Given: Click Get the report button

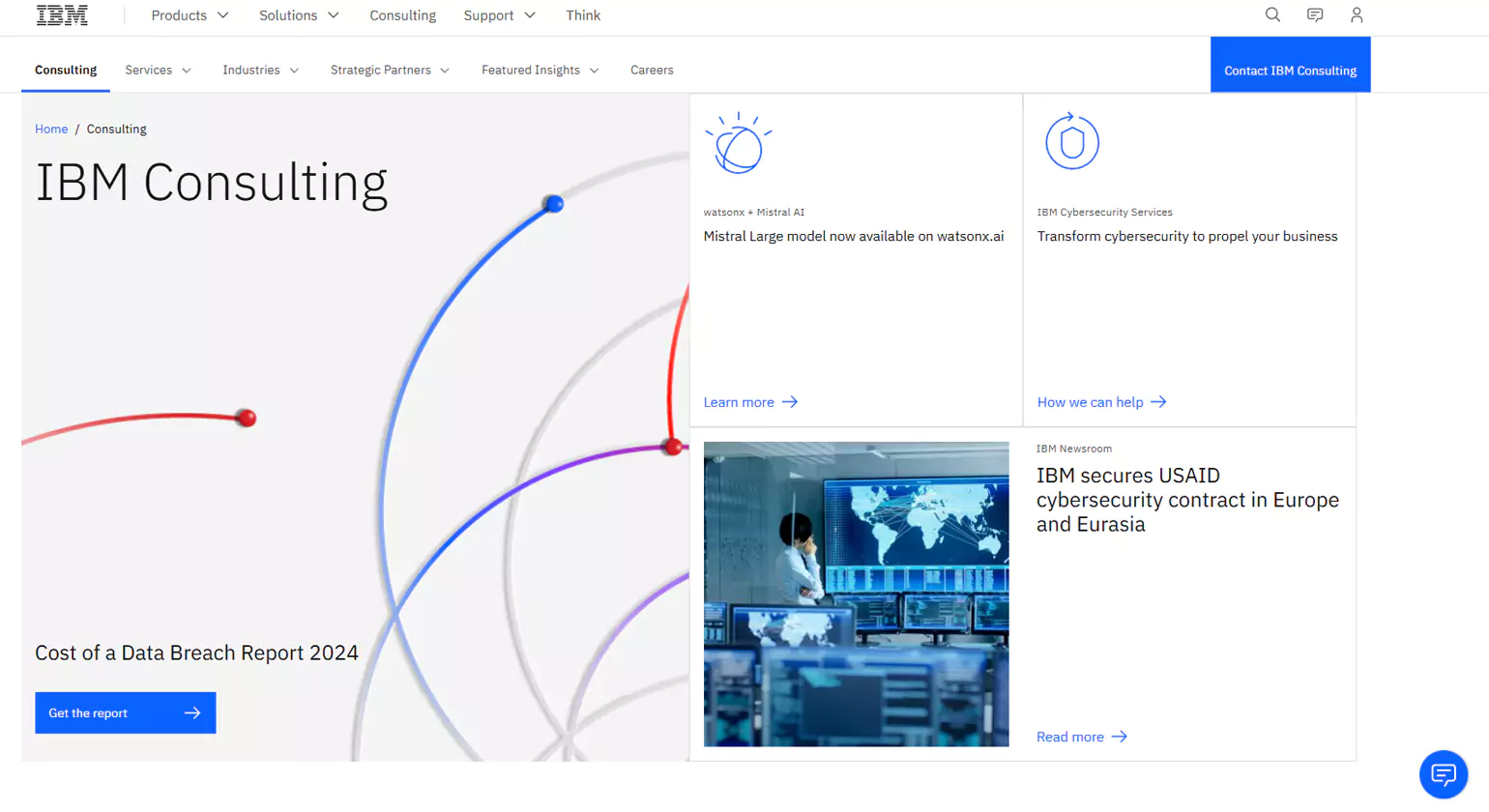Looking at the screenshot, I should click(x=125, y=712).
